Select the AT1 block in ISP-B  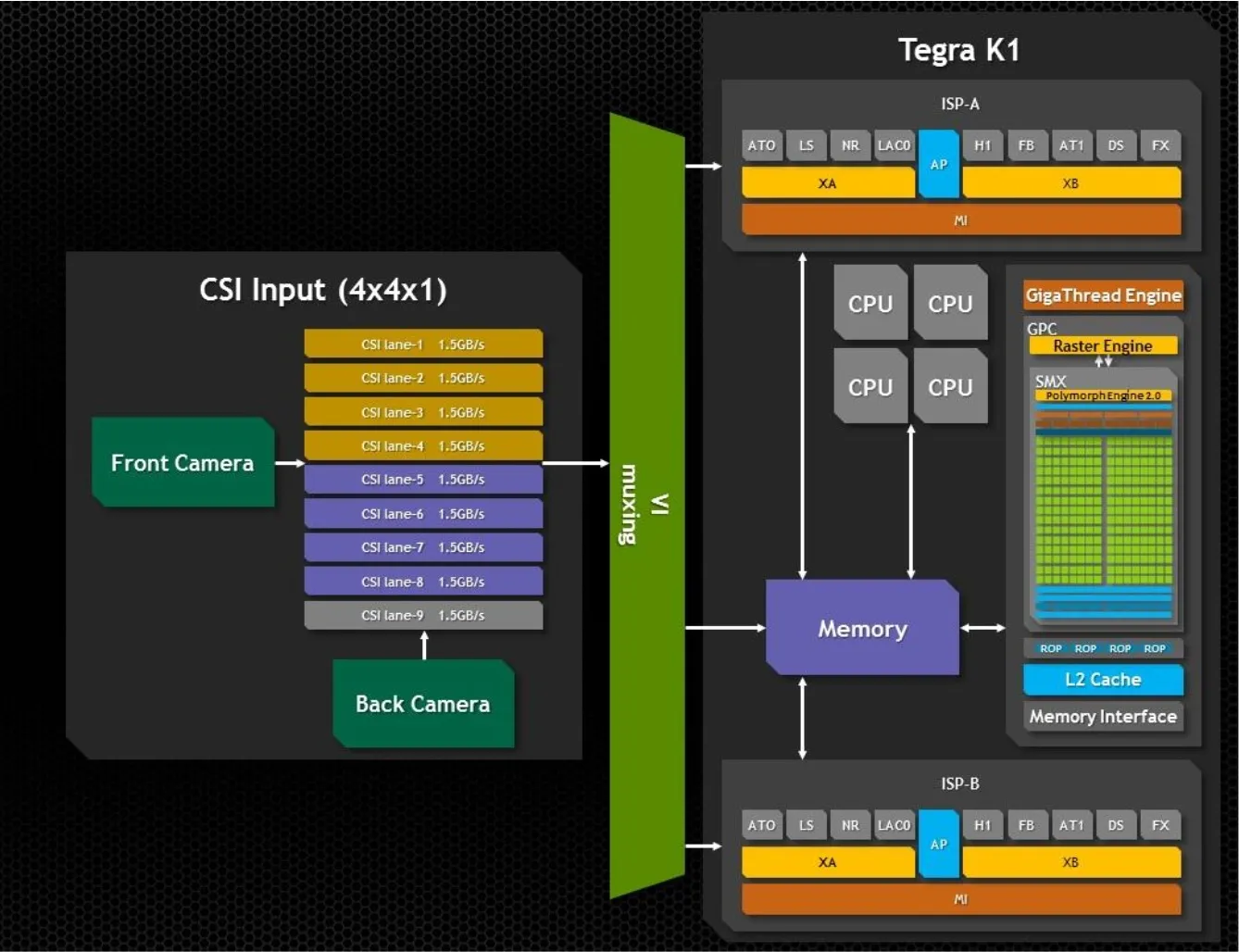(x=1071, y=825)
